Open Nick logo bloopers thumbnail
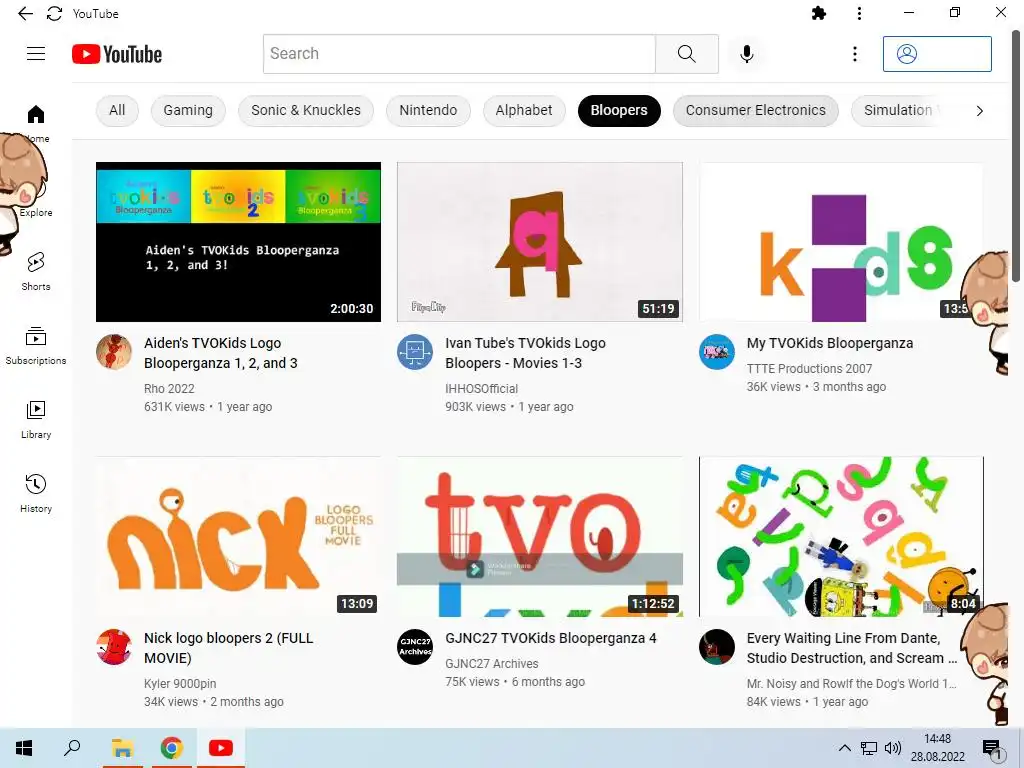The width and height of the screenshot is (1024, 768). (238, 537)
